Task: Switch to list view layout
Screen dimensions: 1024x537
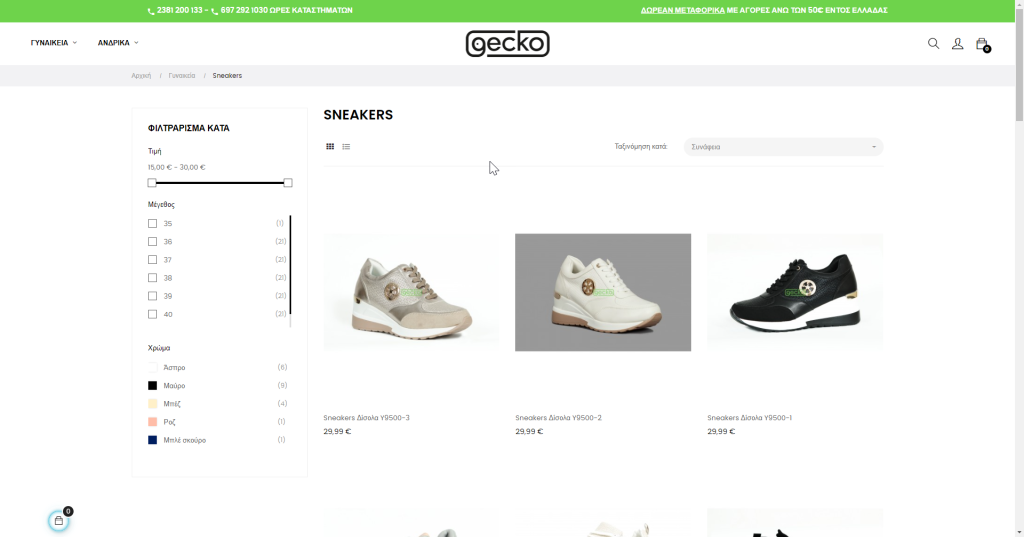Action: coord(346,146)
